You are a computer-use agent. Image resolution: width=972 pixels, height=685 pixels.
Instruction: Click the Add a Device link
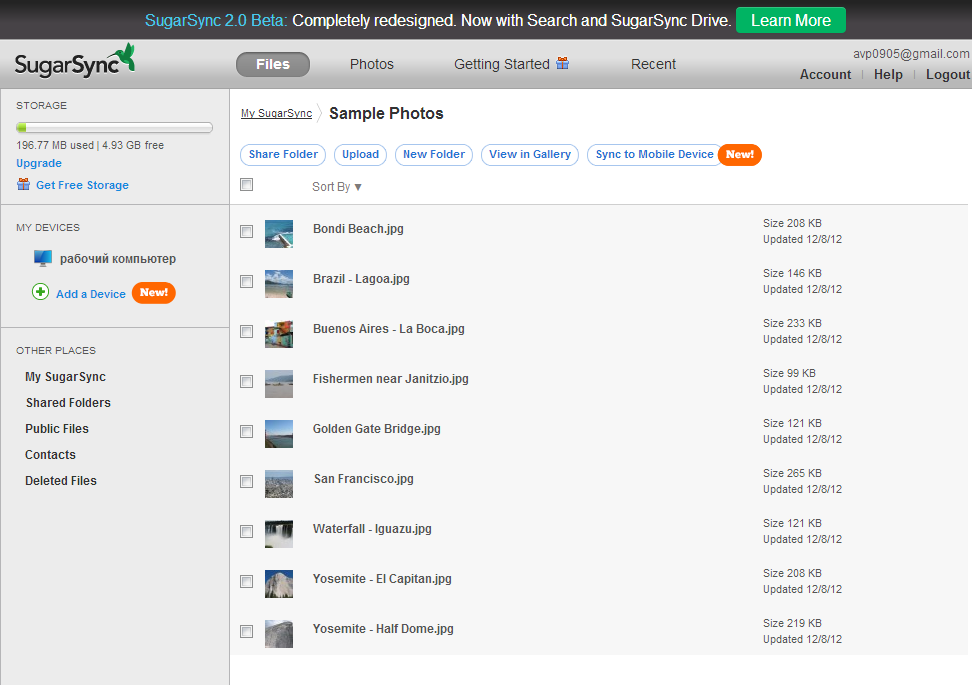click(91, 294)
